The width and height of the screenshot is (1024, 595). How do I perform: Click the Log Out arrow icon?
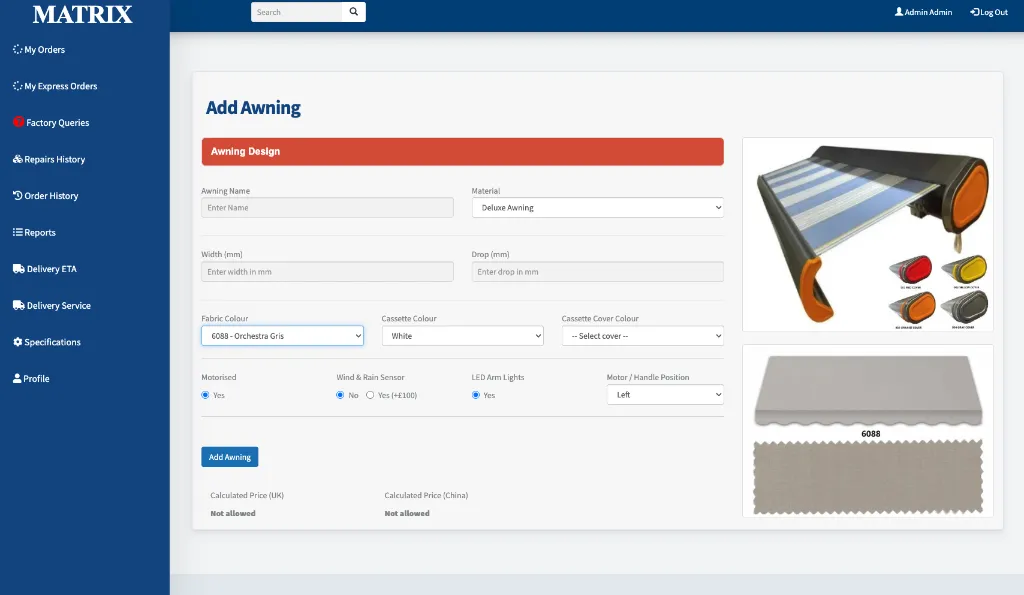[974, 12]
